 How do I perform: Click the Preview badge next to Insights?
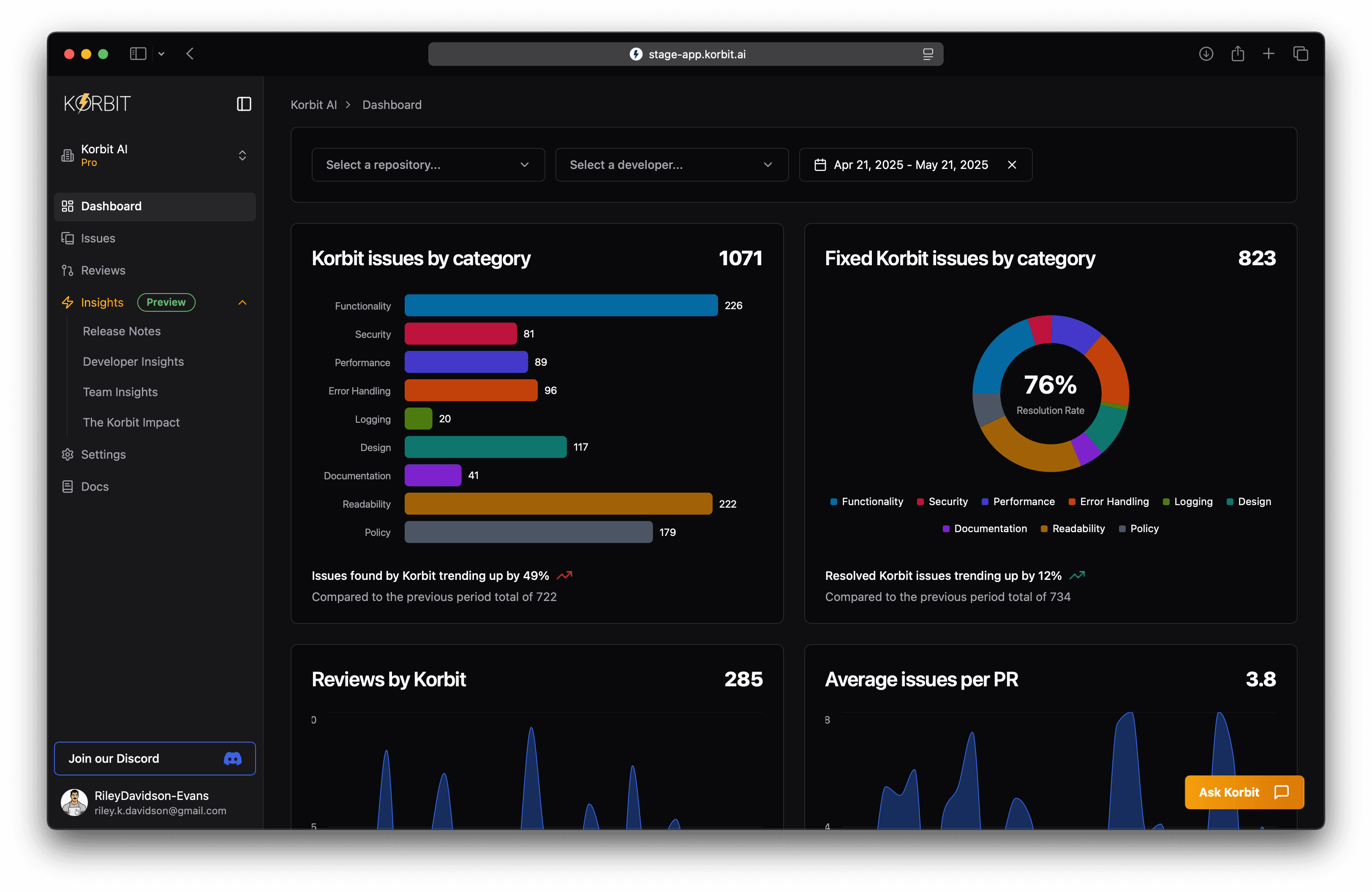click(x=166, y=302)
